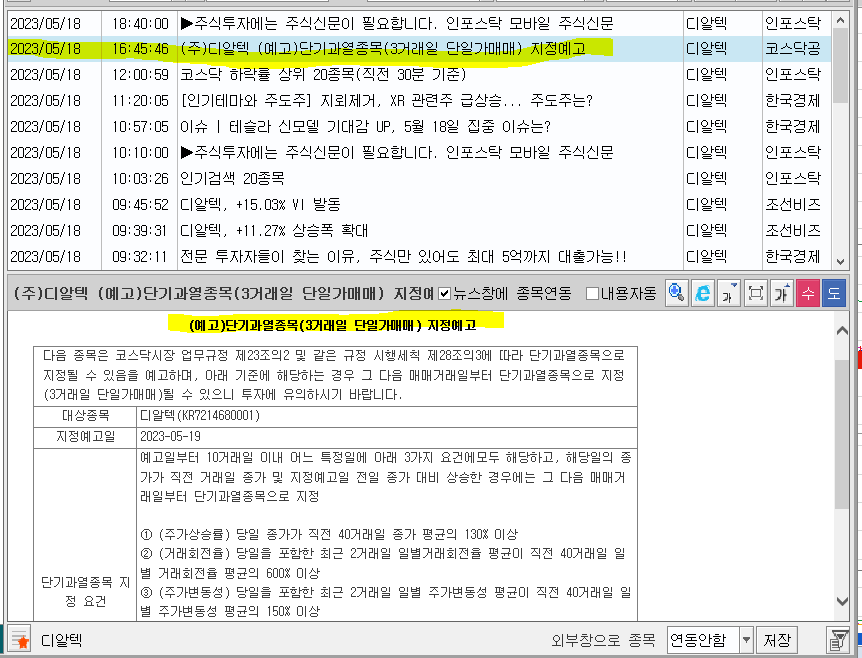Viewport: 862px width, 658px height.
Task: Select 18:40:00 주식신문 news row
Action: pyautogui.click(x=419, y=23)
